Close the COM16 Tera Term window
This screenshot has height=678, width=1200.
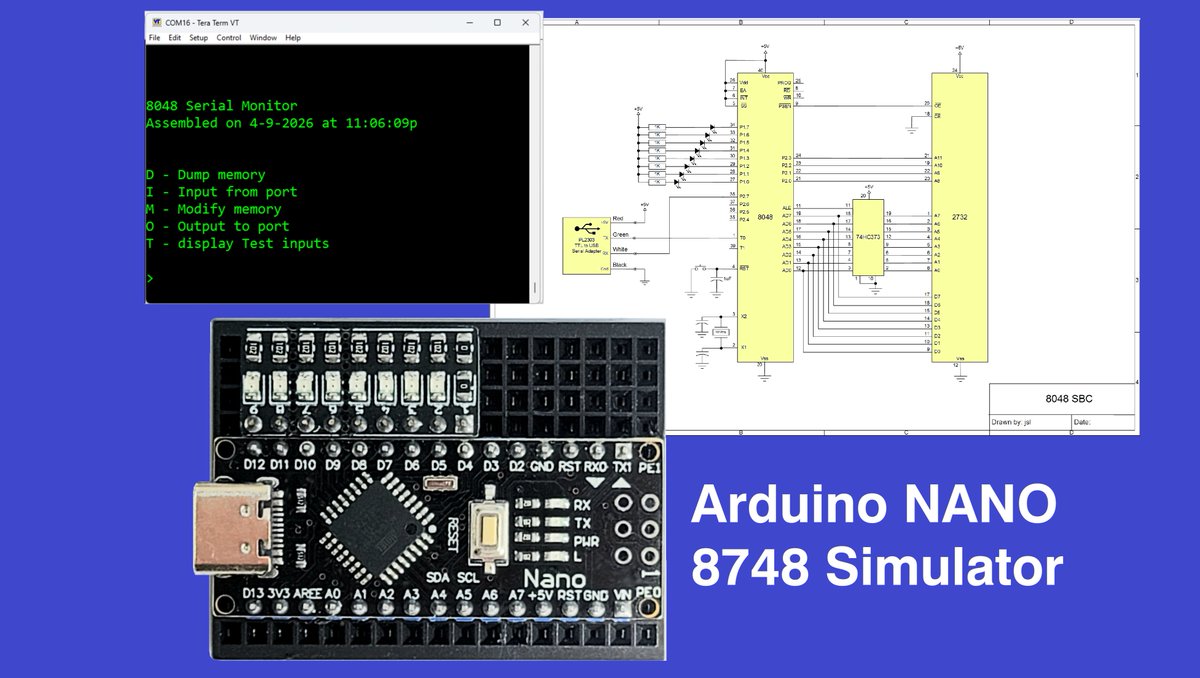click(526, 22)
